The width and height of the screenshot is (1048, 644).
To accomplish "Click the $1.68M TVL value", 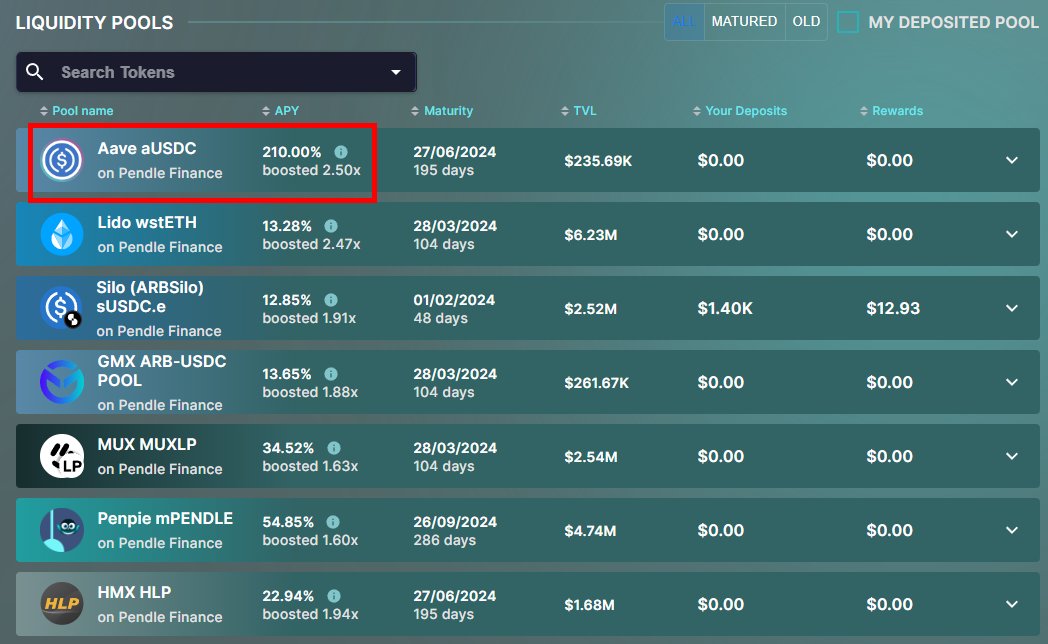I will pos(589,605).
